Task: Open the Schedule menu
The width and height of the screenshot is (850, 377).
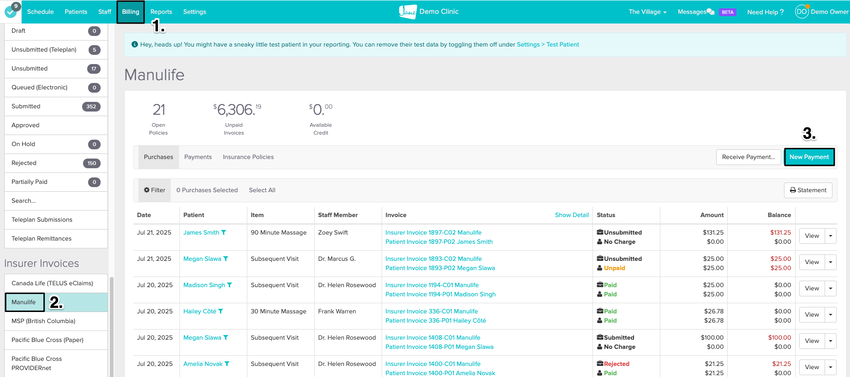Action: [40, 11]
